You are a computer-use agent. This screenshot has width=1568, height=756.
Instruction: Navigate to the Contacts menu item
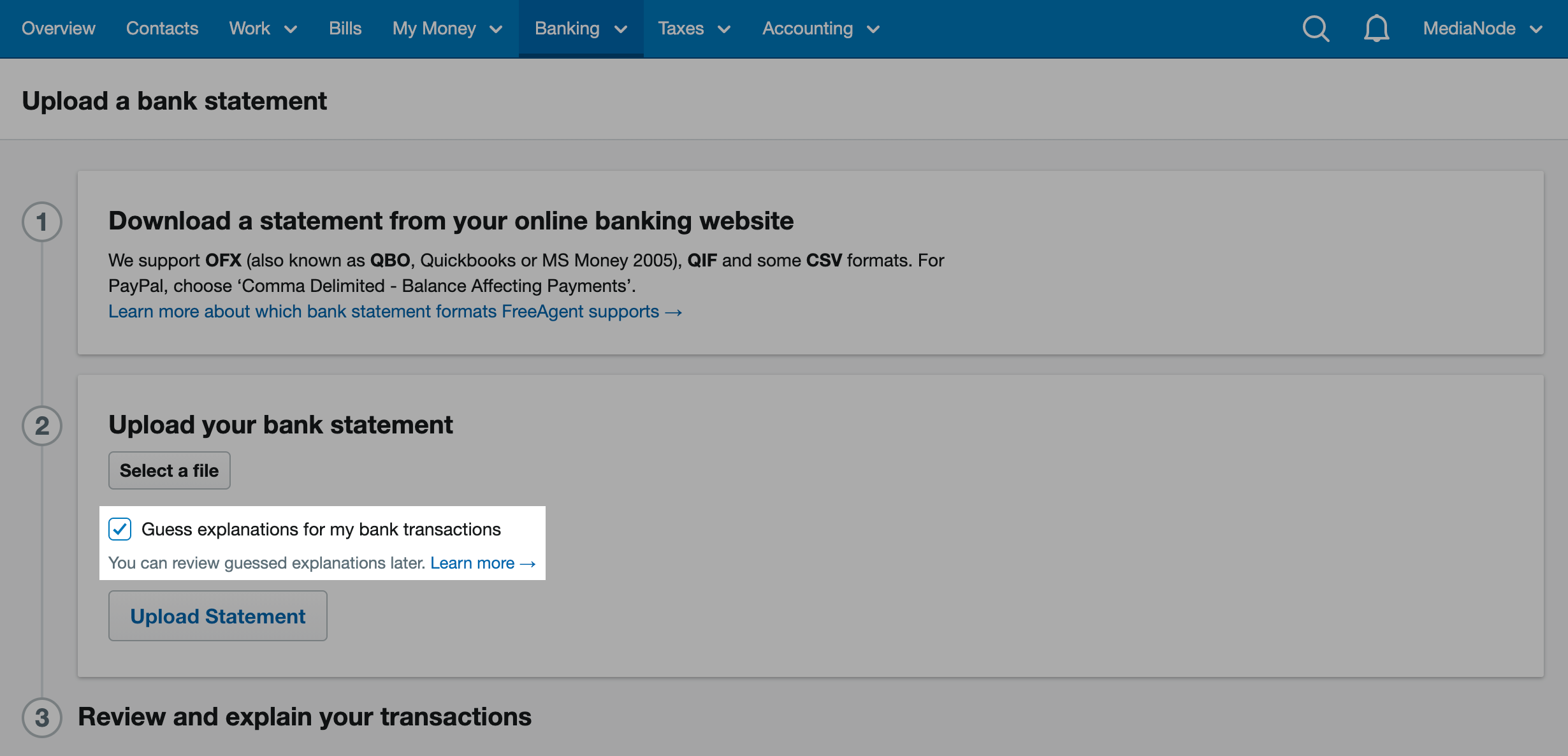(163, 28)
